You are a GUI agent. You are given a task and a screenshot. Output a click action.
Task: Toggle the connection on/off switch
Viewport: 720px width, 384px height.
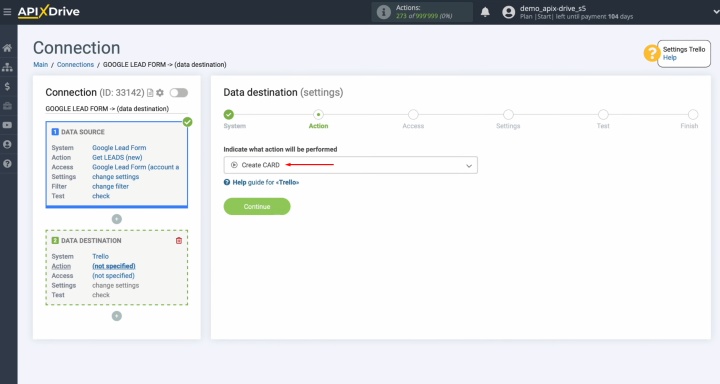pyautogui.click(x=179, y=93)
